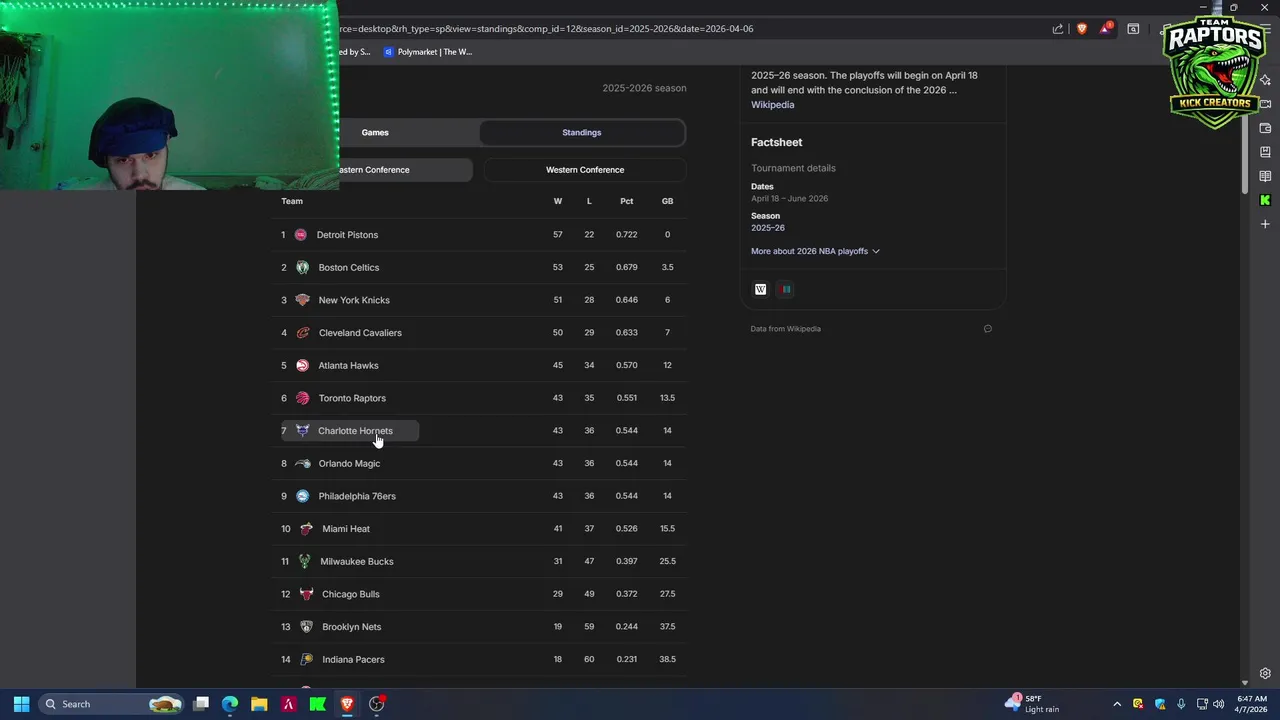Open Brave Talk video camera icon
The image size is (1280, 720).
click(x=1265, y=104)
